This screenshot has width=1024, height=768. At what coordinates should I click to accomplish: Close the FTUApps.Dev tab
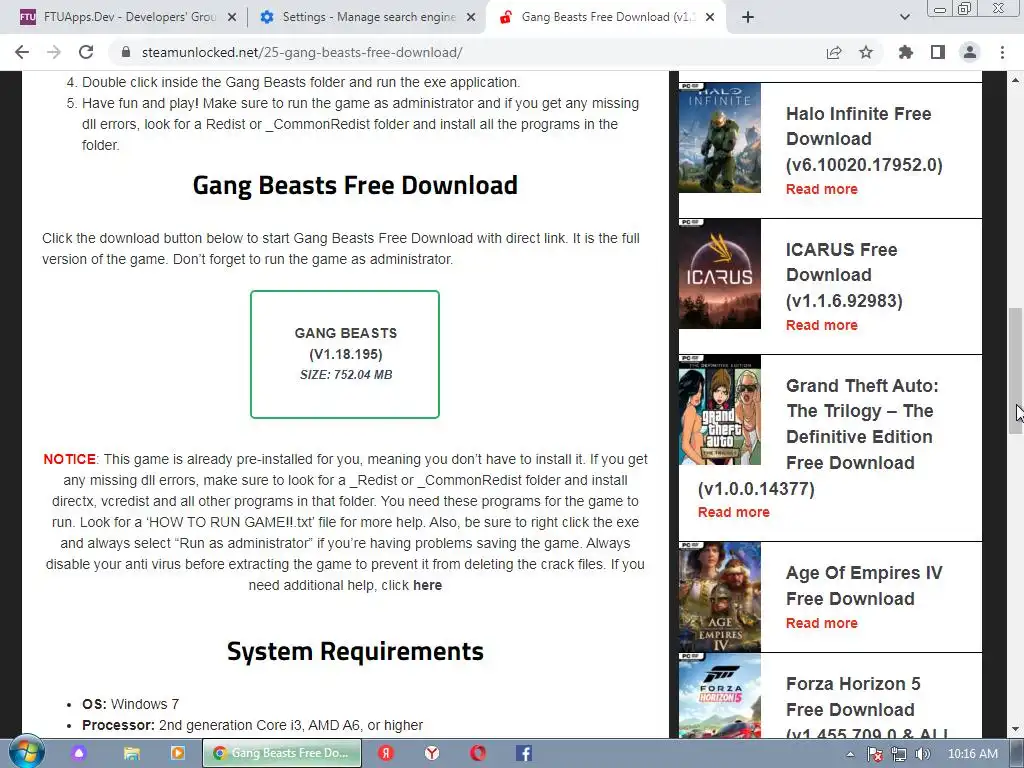[232, 18]
